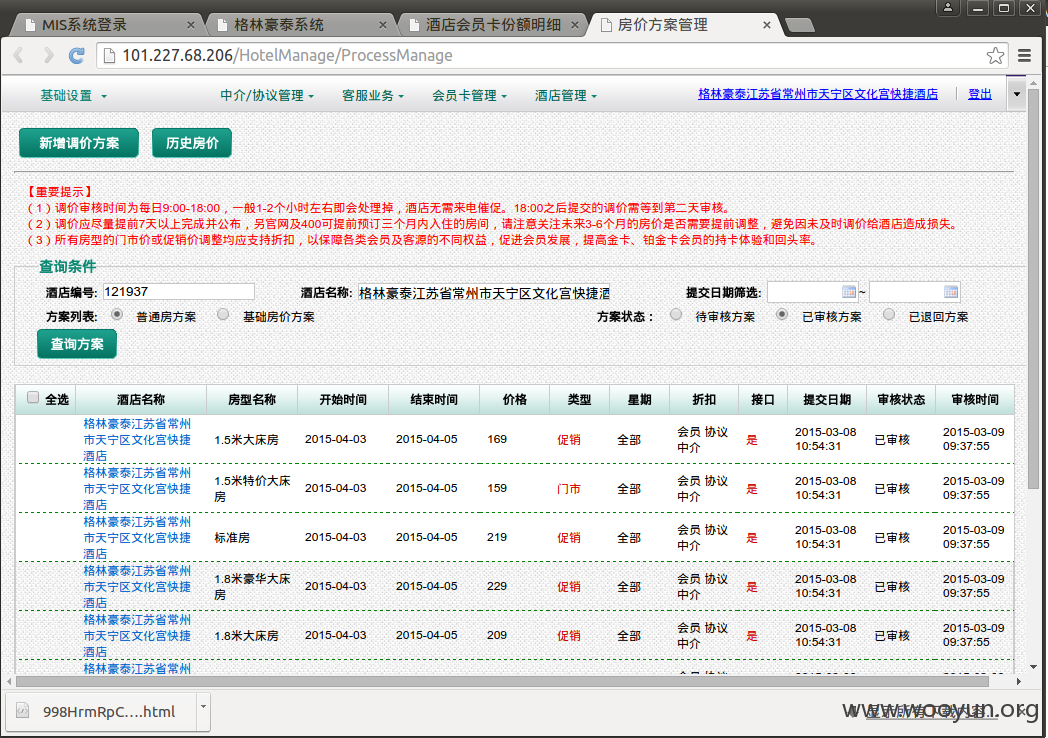Select the 已退回方案 status radio
Screen dimensions: 1048x738
click(x=889, y=314)
